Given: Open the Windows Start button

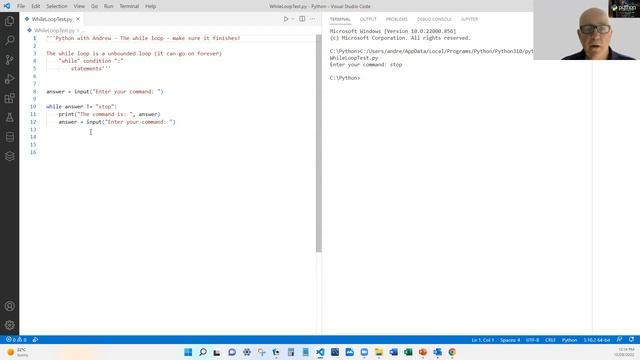Looking at the screenshot, I should click(188, 352).
